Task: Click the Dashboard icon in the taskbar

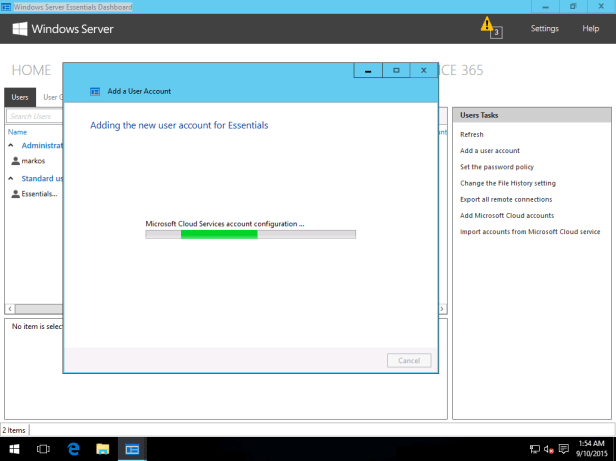Action: [132, 449]
